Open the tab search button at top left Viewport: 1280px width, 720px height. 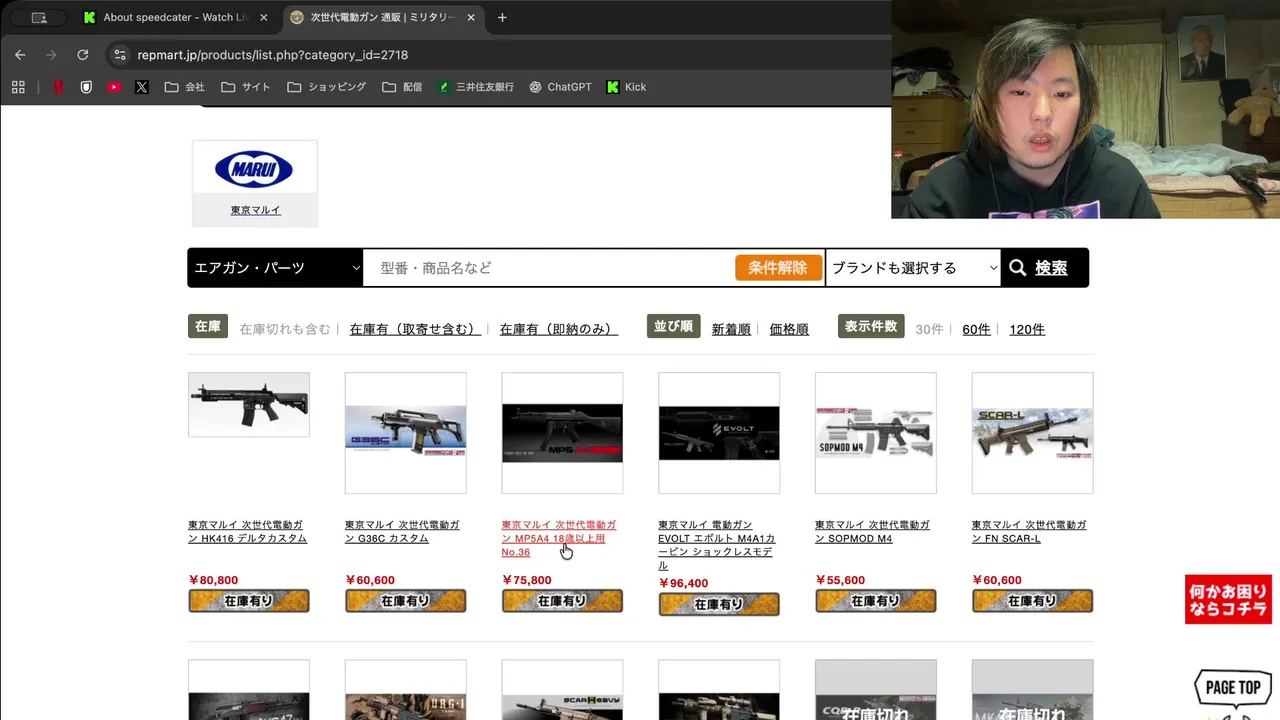39,17
